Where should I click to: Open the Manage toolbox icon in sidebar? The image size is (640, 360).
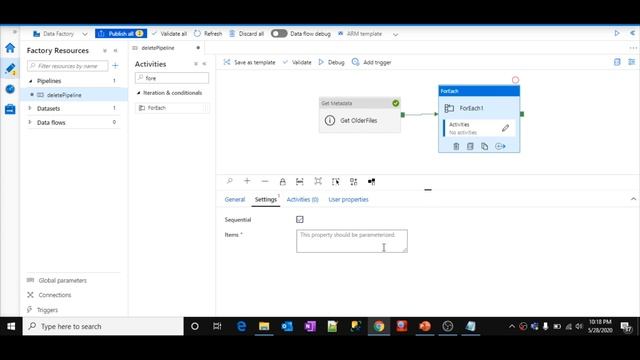click(x=10, y=109)
